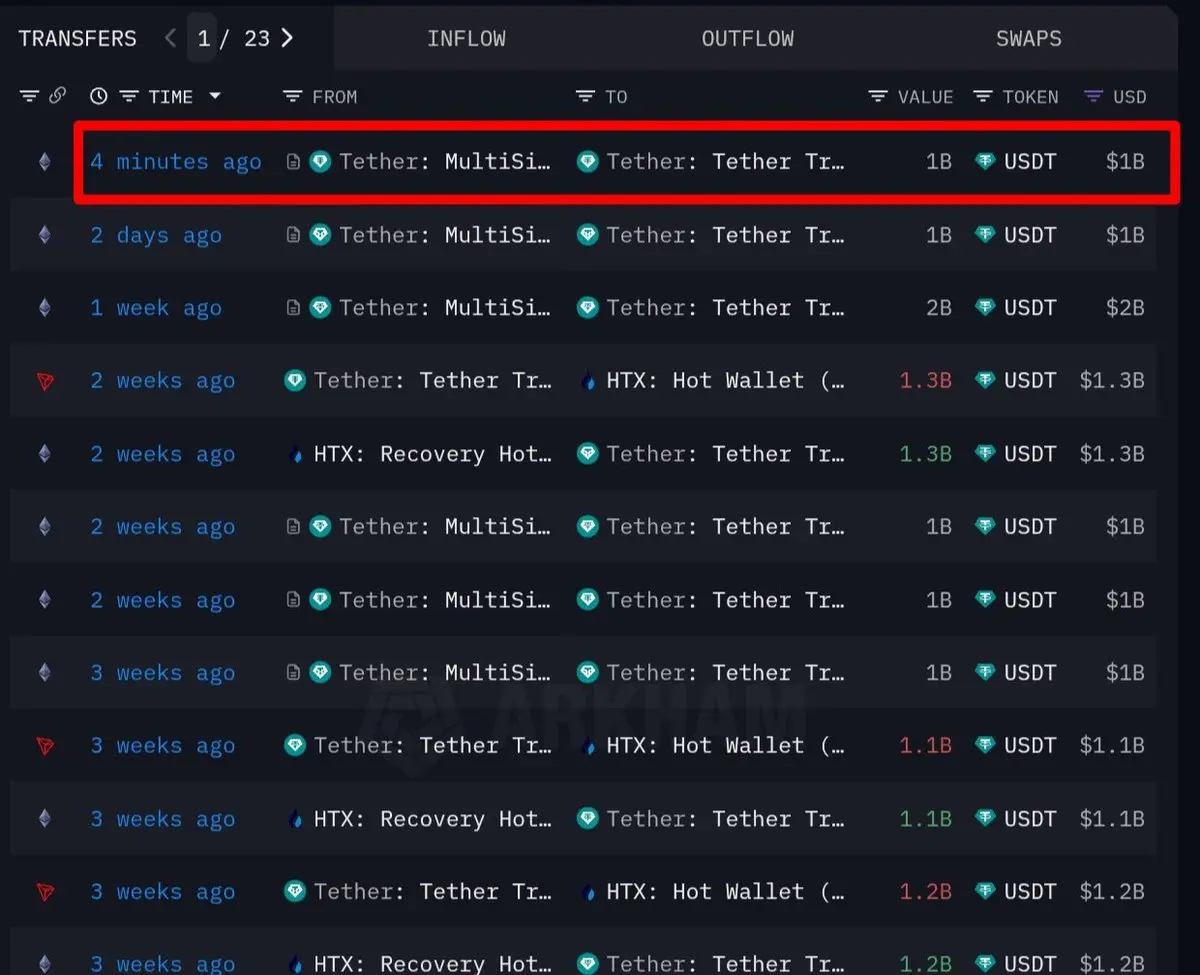Toggle the clock time-format icon
This screenshot has height=975, width=1200.
click(98, 96)
